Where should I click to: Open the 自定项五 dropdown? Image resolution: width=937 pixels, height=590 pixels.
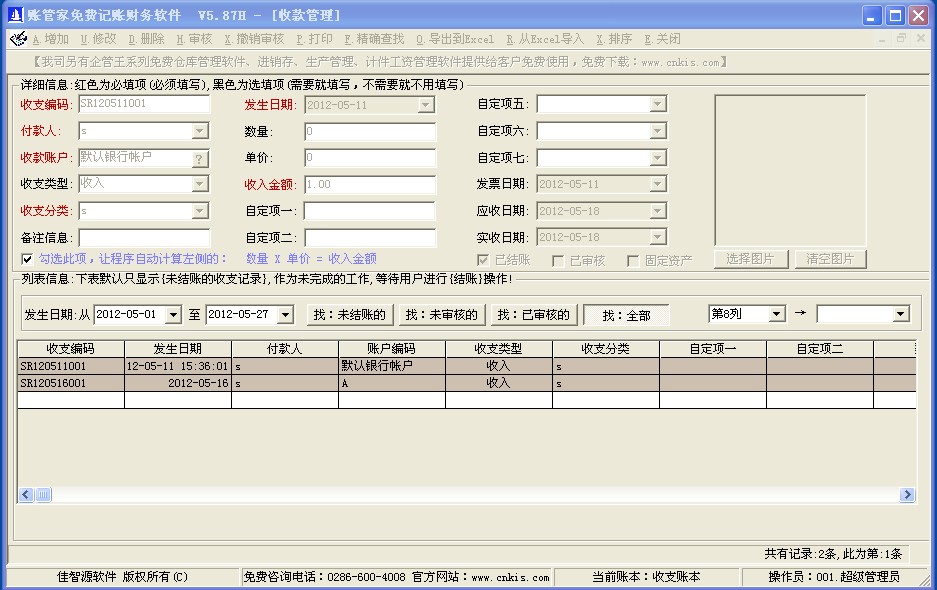[x=657, y=104]
